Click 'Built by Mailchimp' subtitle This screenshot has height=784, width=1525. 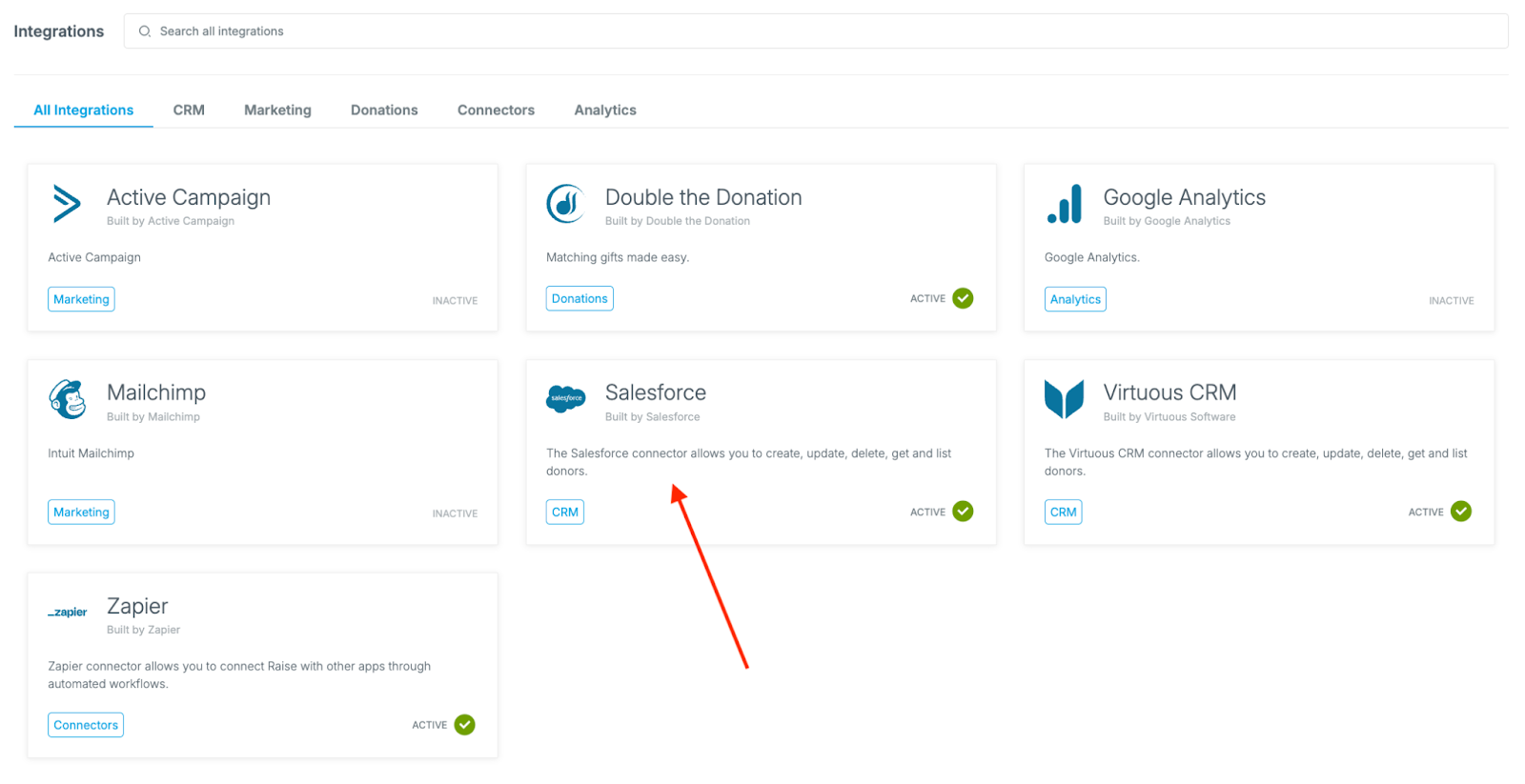coord(153,417)
